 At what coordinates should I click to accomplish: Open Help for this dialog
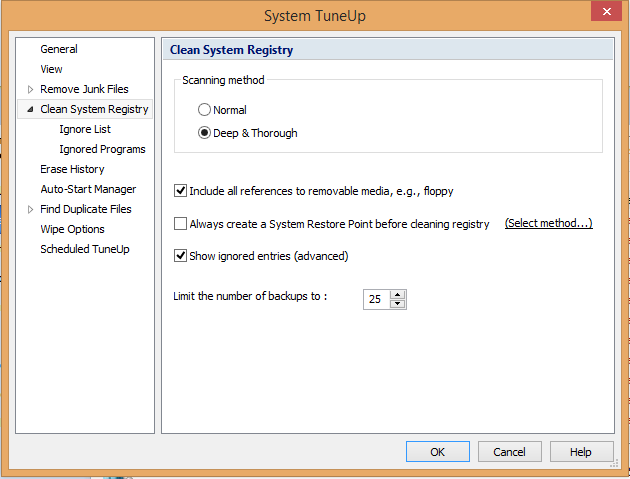pos(581,452)
